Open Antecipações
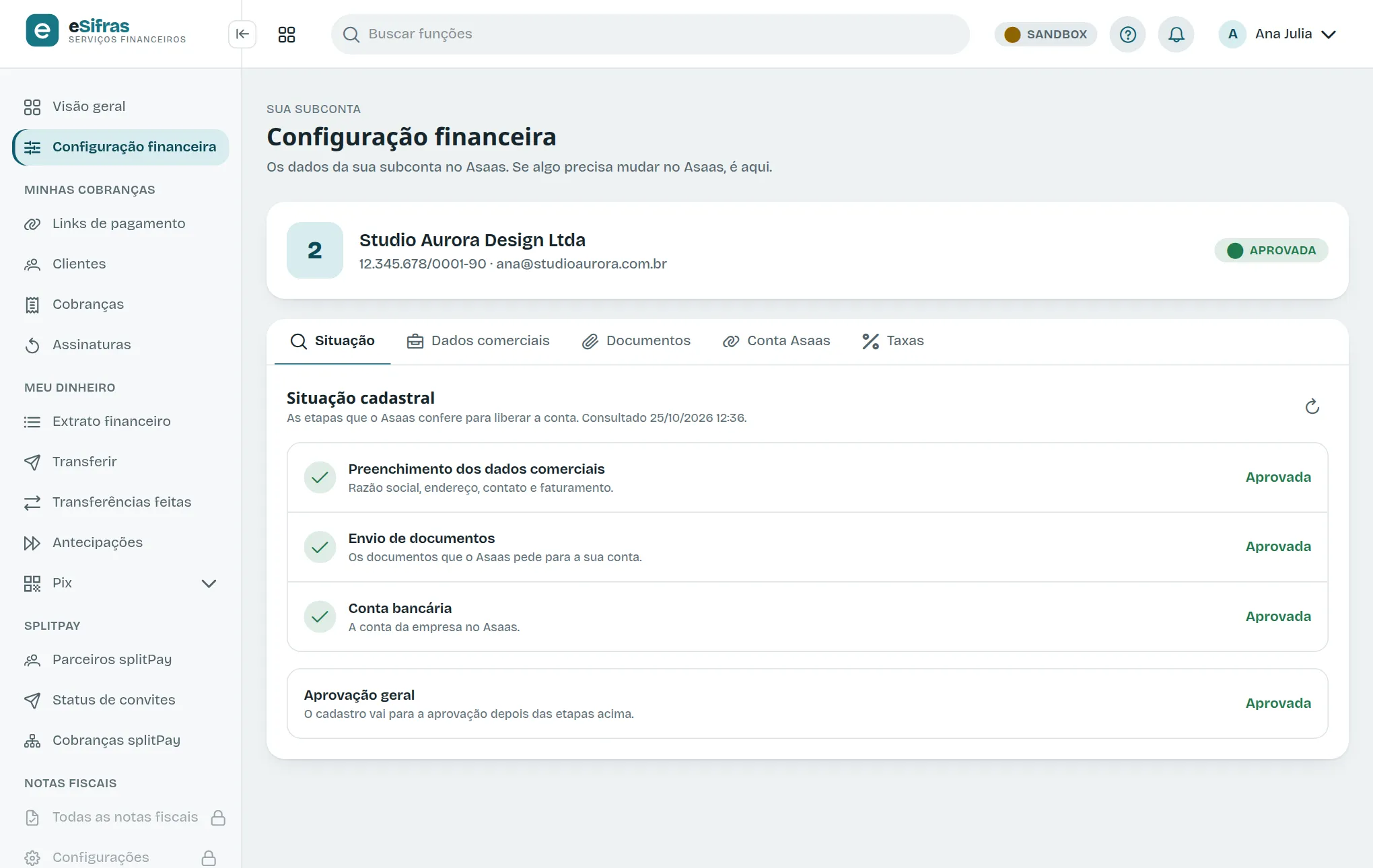 pyautogui.click(x=120, y=542)
